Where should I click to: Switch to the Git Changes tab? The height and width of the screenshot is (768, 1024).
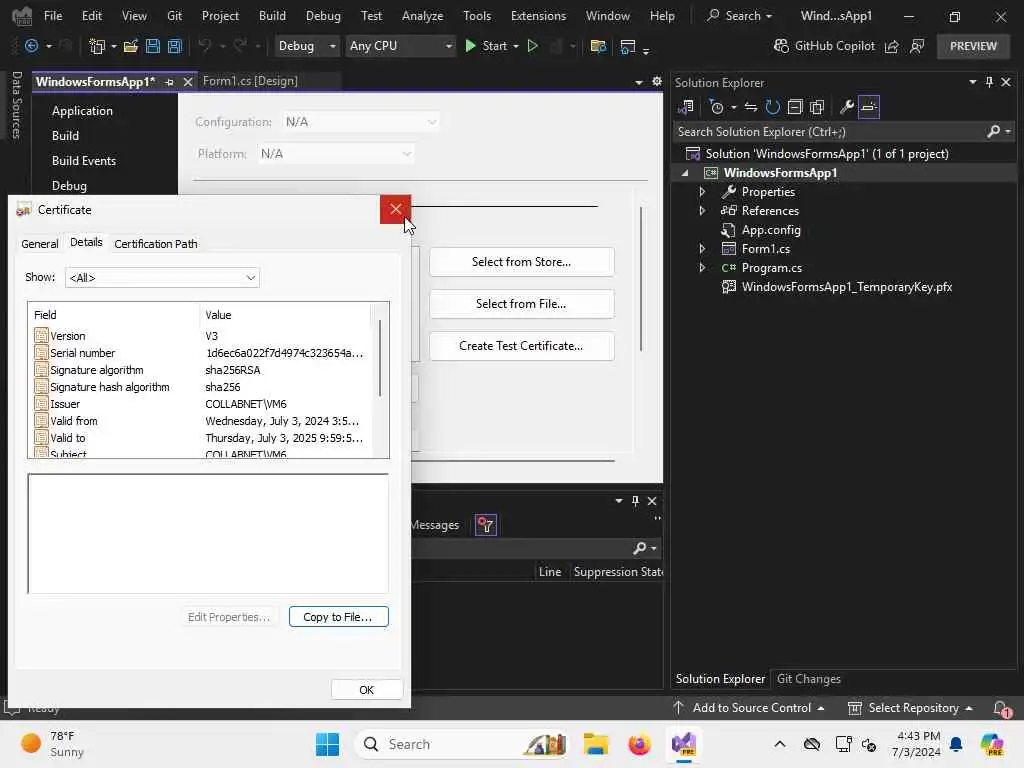[808, 679]
